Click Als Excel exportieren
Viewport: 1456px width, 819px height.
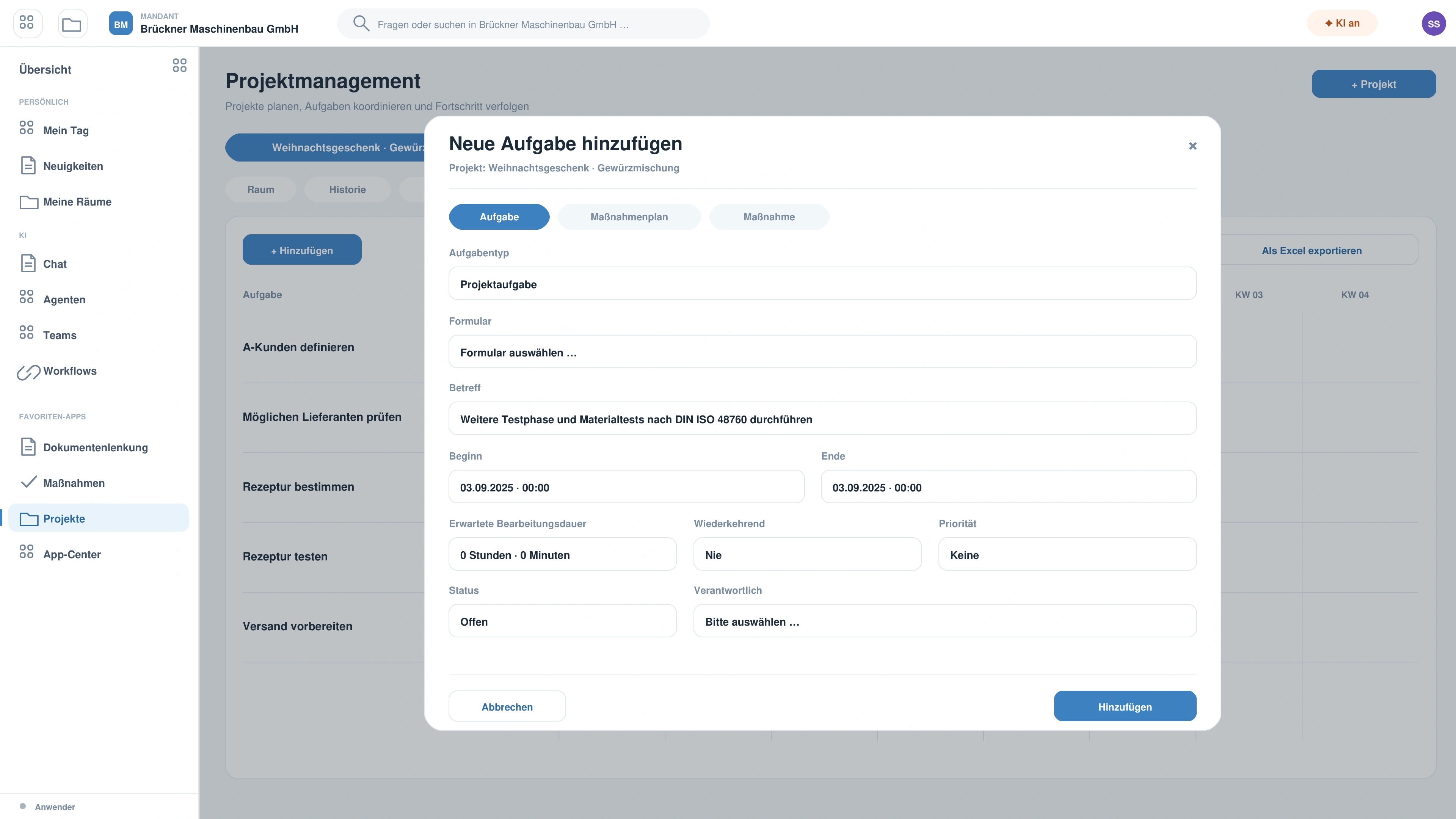(1312, 250)
